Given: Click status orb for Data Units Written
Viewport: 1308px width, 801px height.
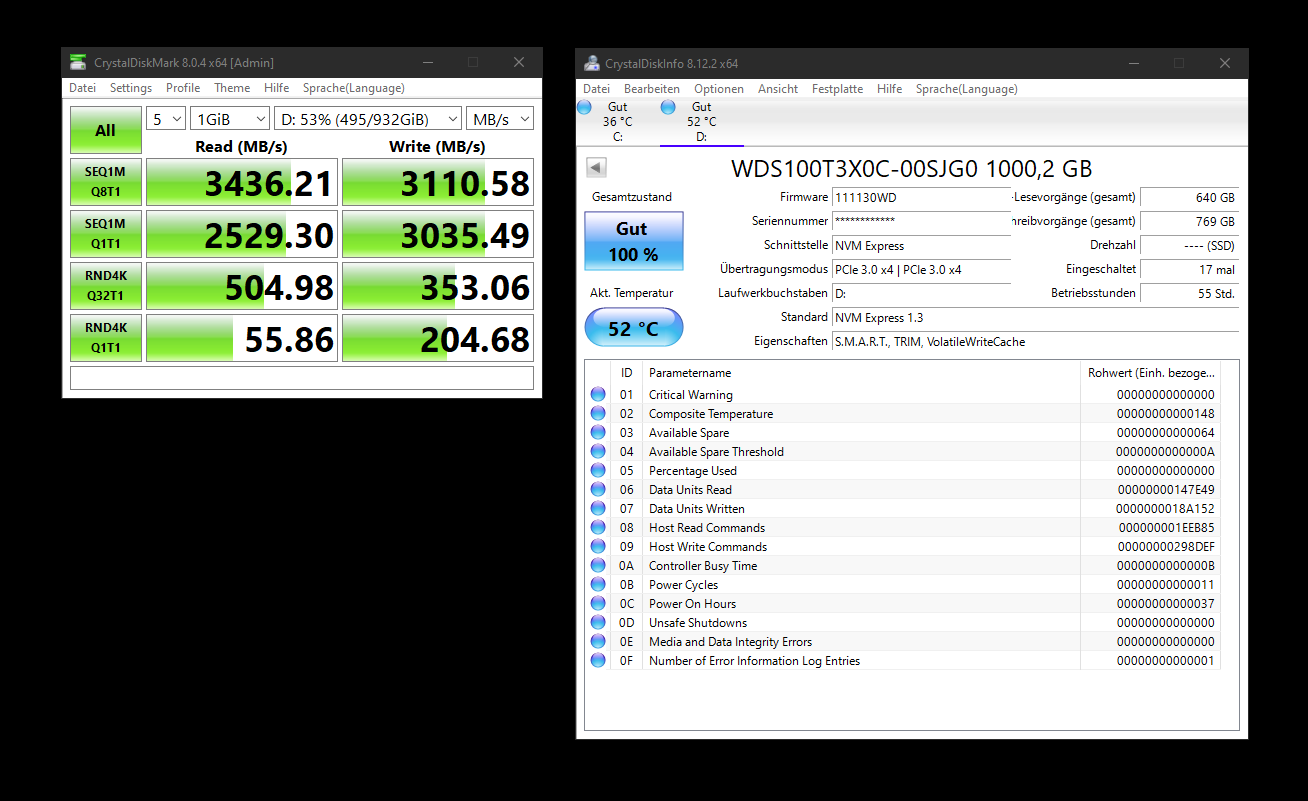Looking at the screenshot, I should pos(598,508).
